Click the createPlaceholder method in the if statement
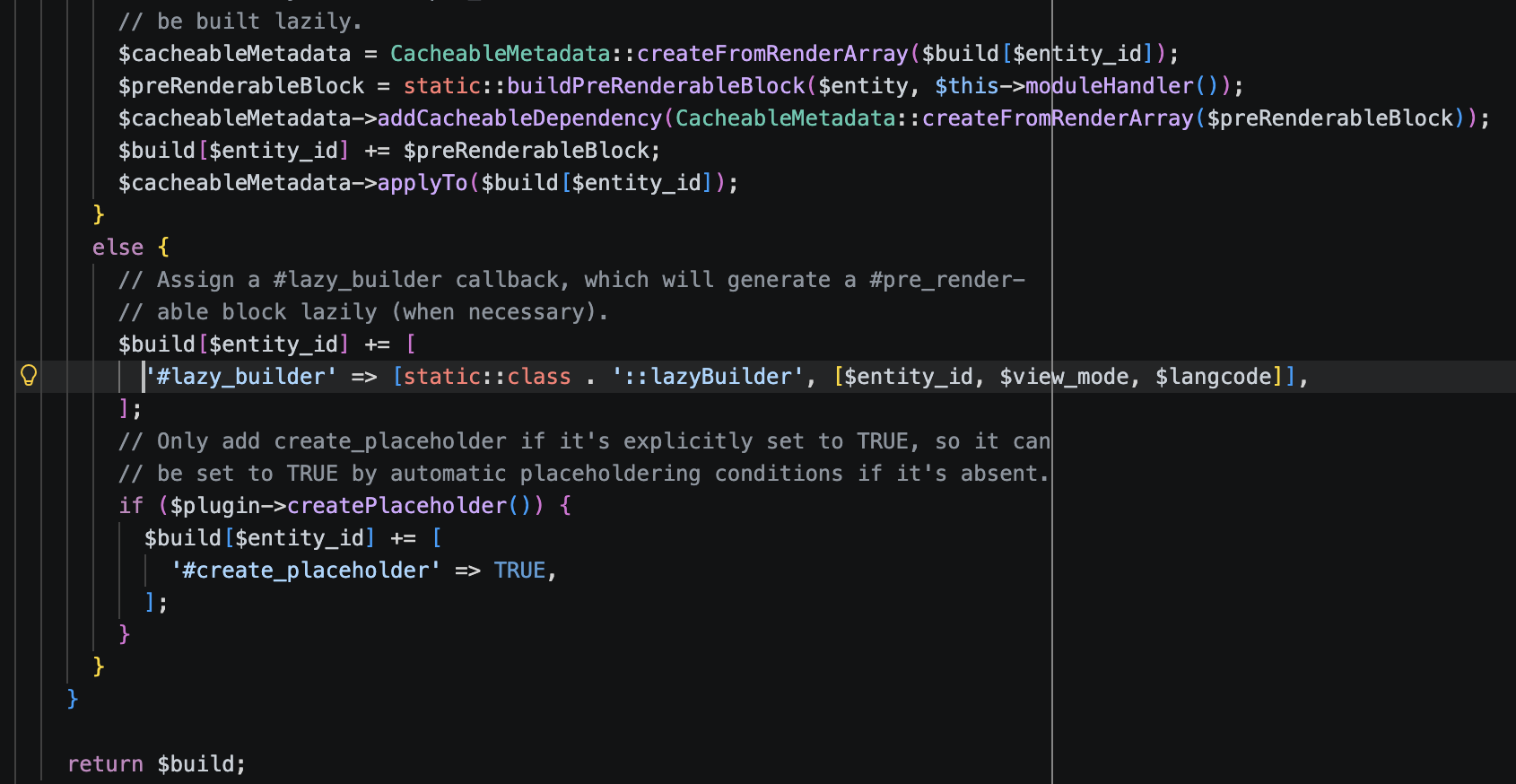Image resolution: width=1516 pixels, height=784 pixels. [396, 506]
